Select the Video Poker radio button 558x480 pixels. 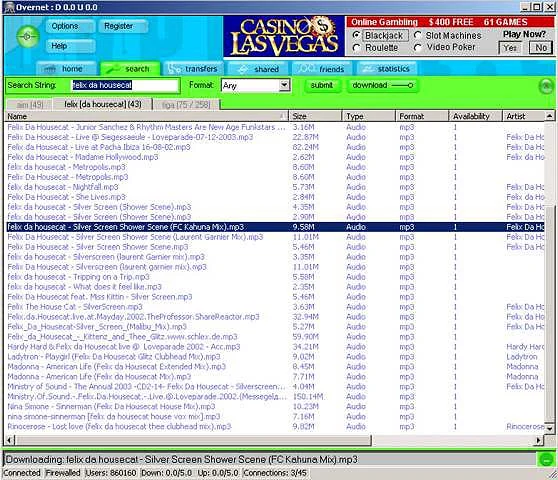point(418,47)
